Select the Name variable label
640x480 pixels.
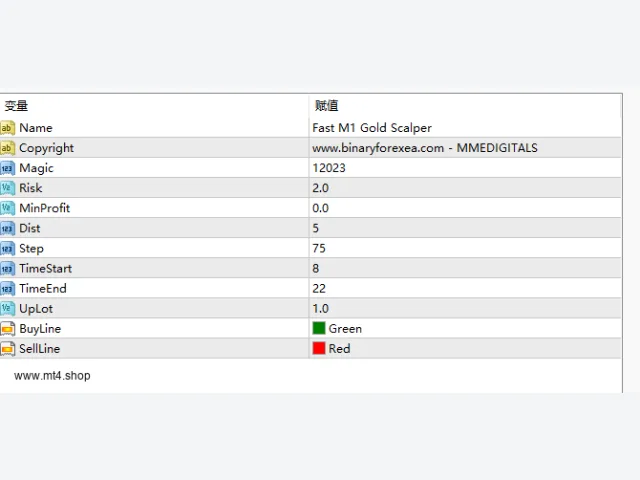36,128
